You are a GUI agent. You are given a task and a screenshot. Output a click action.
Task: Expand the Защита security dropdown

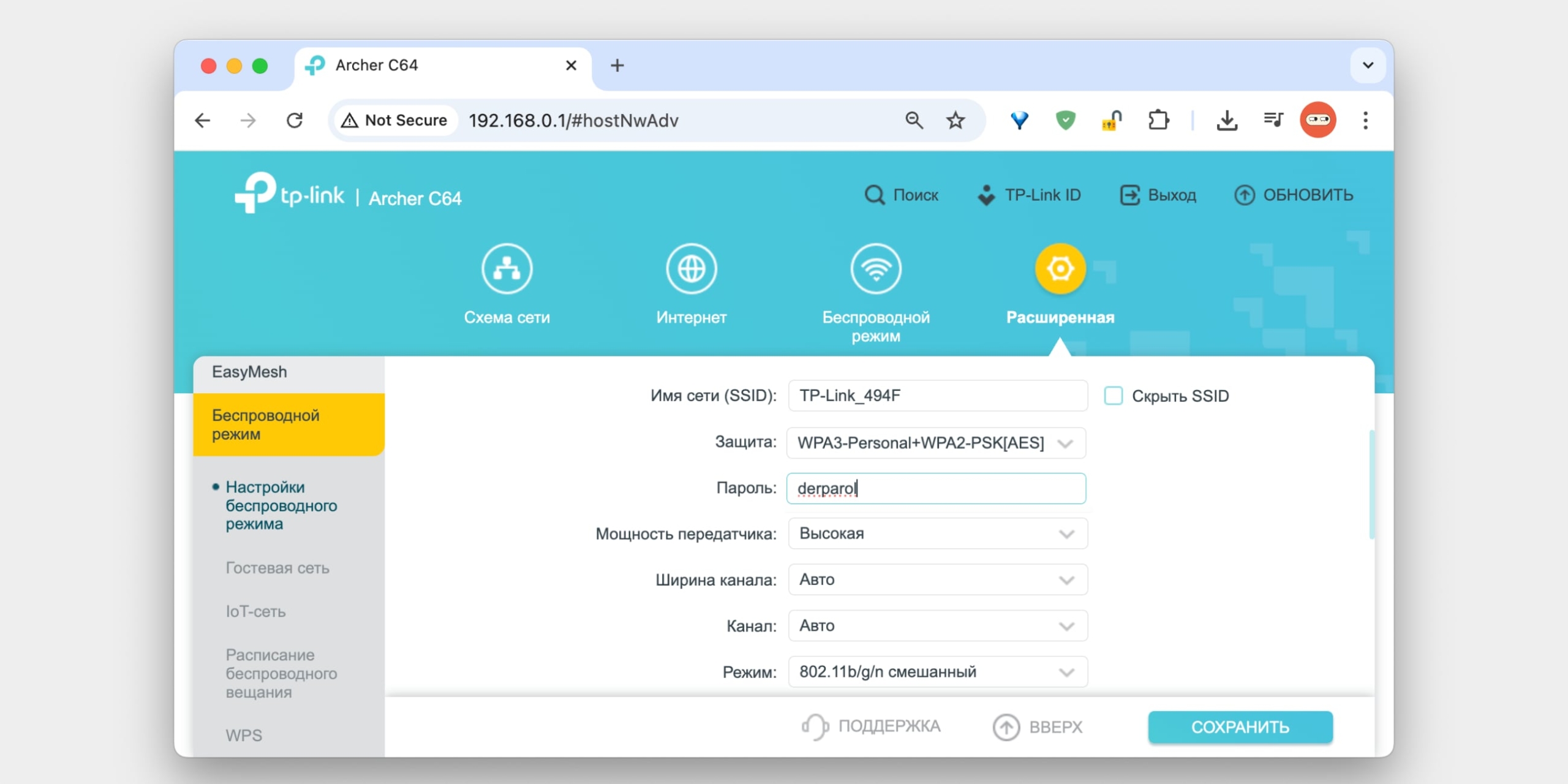[x=936, y=443]
